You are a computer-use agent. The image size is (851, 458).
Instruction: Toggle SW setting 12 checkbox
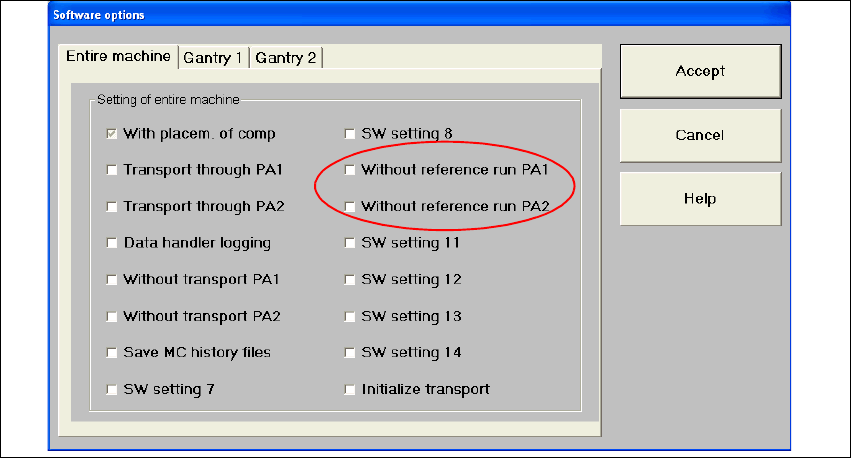coord(350,279)
